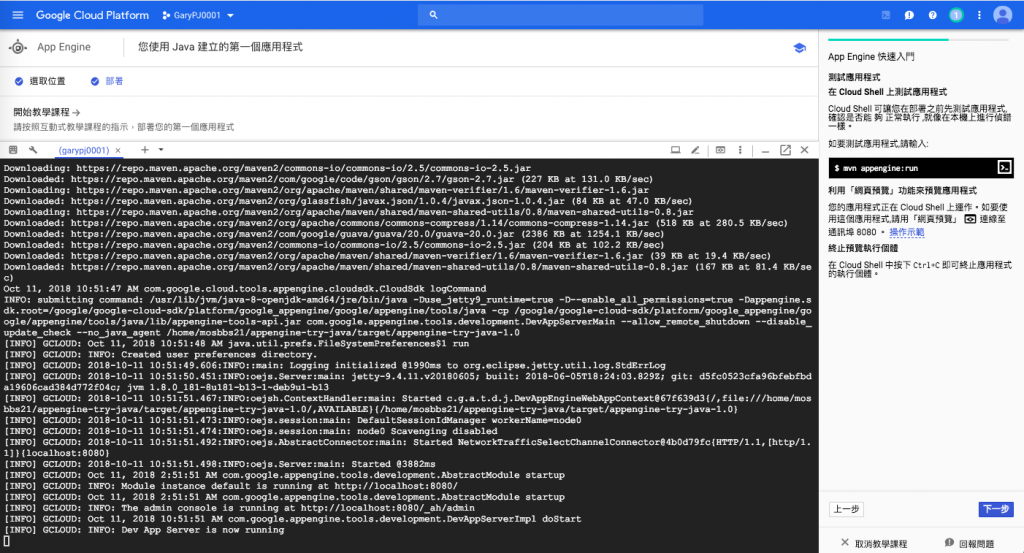Open the GaryPJ0001 project selector dropdown
This screenshot has height=553, width=1024.
point(198,15)
